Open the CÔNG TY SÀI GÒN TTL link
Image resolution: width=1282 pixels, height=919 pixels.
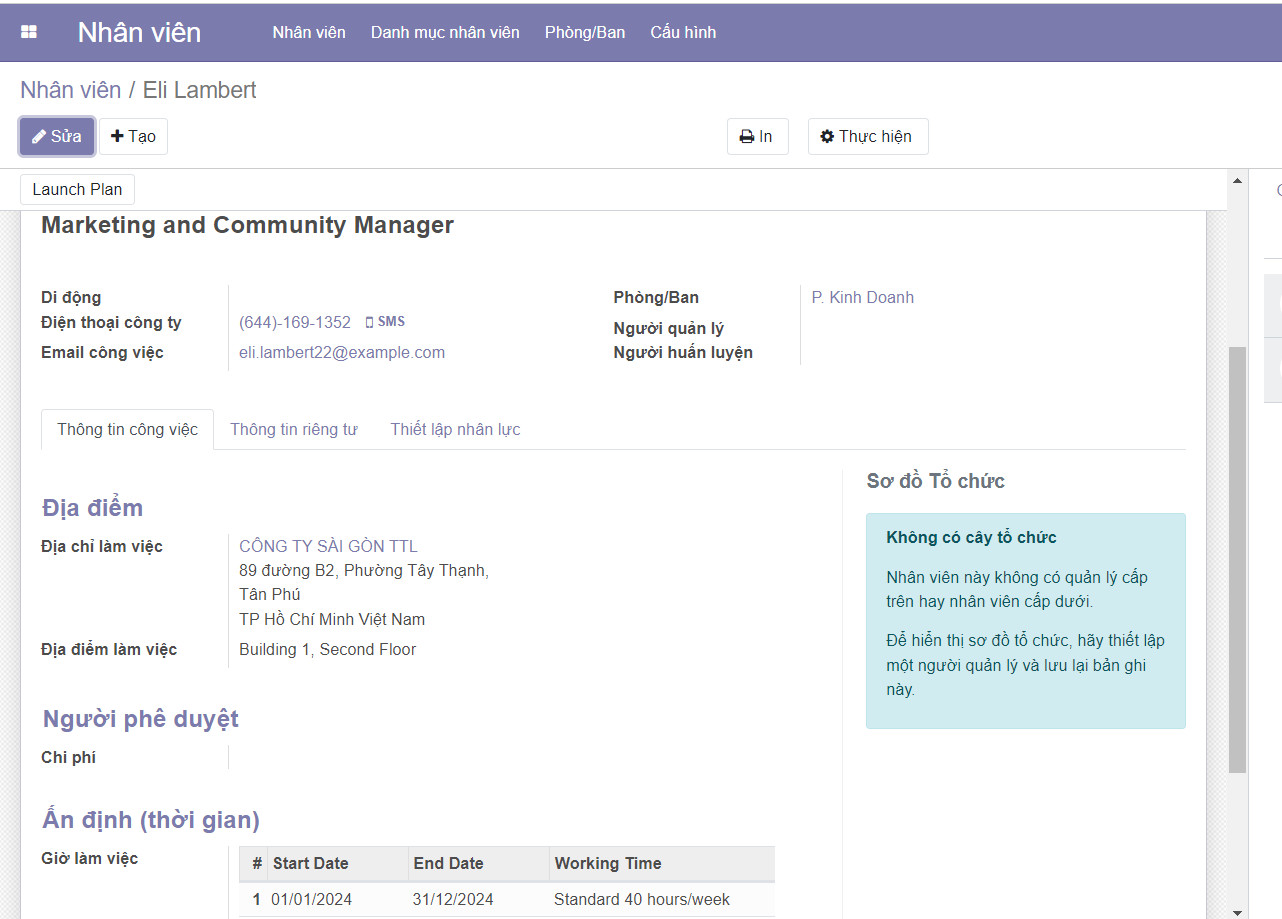point(328,546)
